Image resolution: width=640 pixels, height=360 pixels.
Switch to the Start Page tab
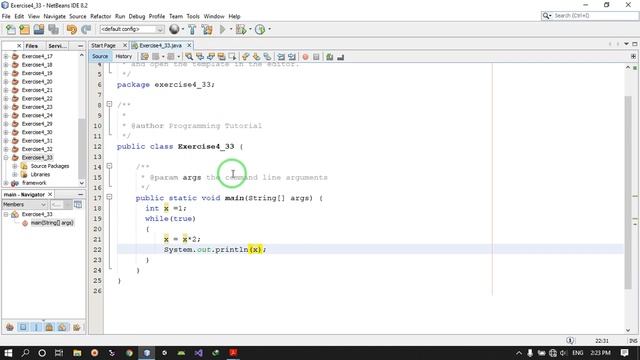pos(104,46)
